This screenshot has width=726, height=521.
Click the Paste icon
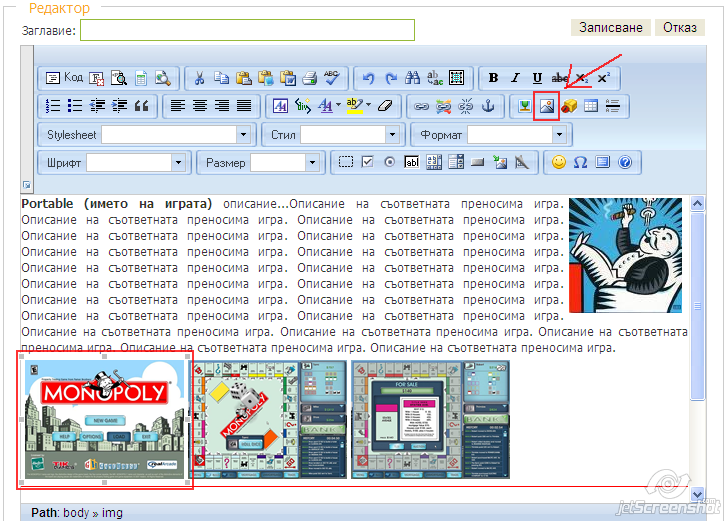244,78
